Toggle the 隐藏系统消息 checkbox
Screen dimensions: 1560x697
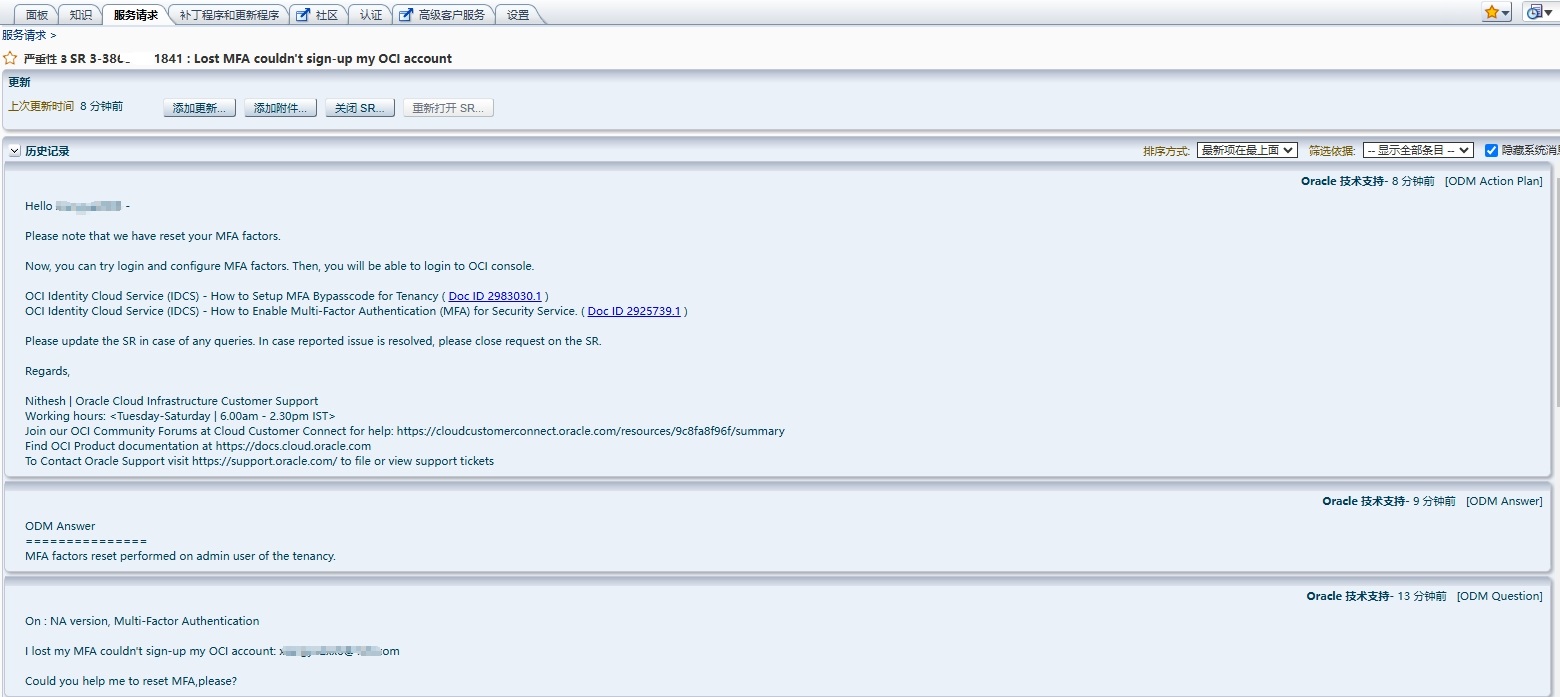(x=1491, y=150)
